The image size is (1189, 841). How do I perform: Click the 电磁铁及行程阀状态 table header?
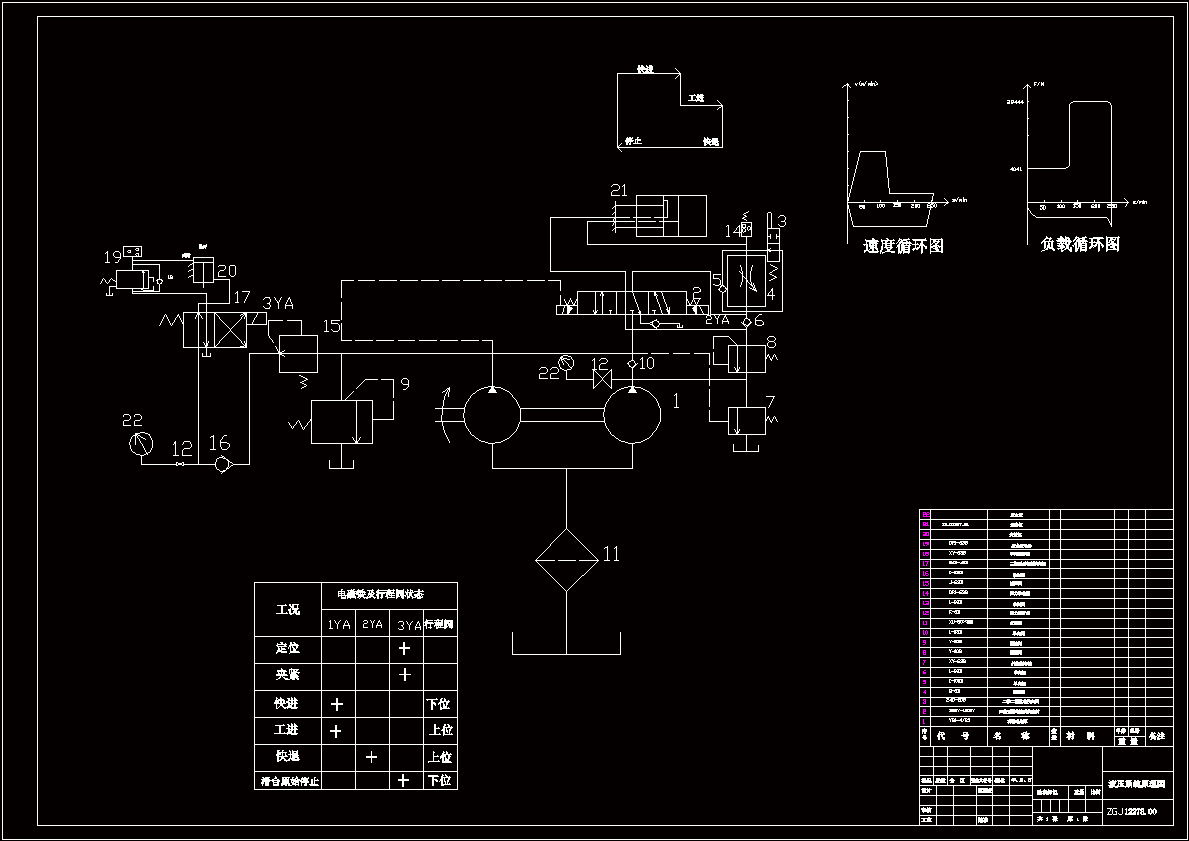tap(381, 595)
